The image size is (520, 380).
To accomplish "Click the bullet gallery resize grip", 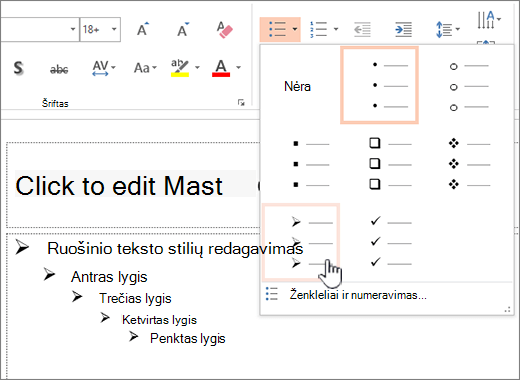I will [x=508, y=310].
